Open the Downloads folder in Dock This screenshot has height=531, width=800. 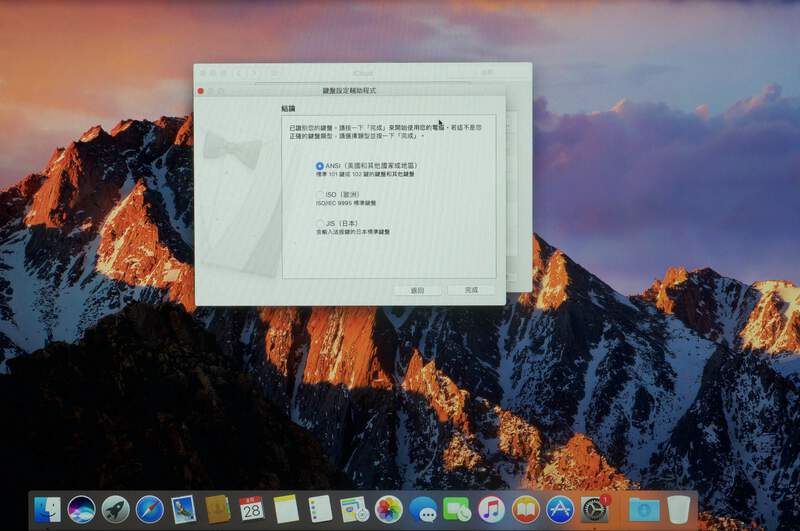coord(644,510)
